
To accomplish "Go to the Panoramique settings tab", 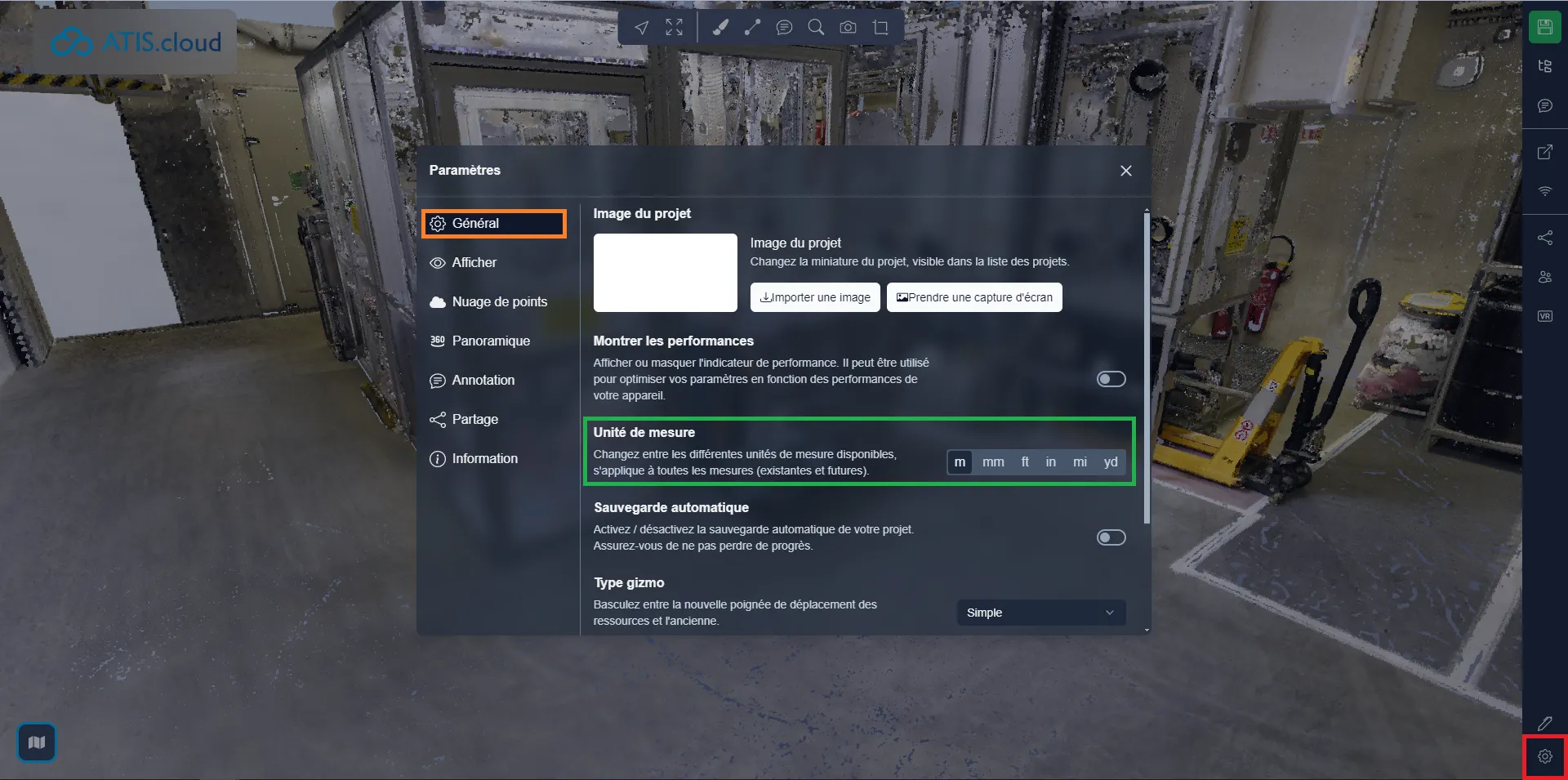I will pos(494,341).
